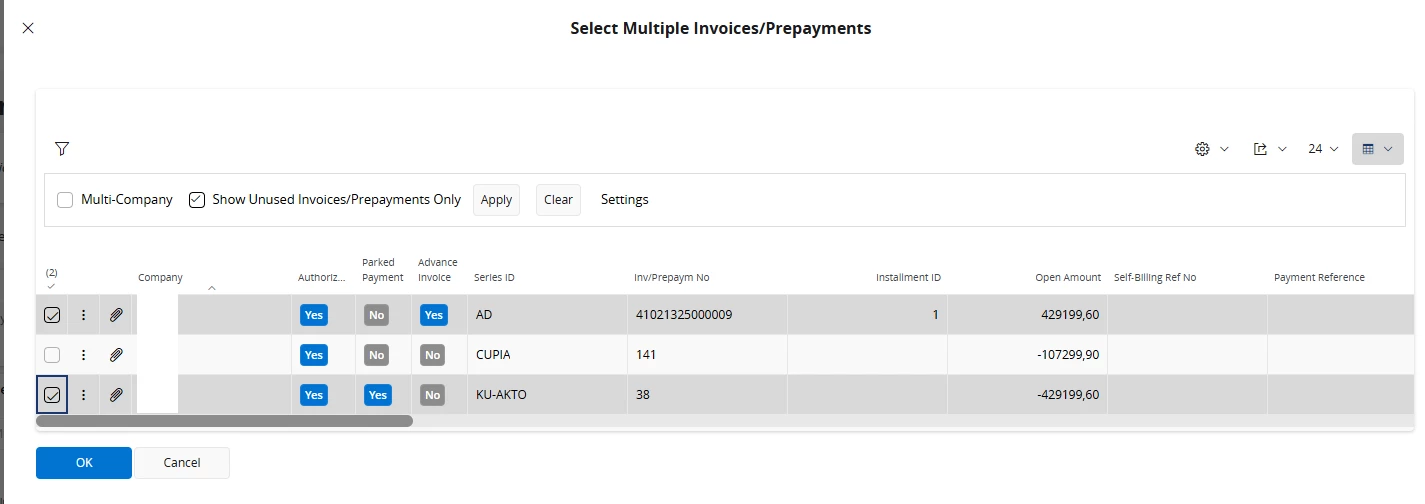The image size is (1425, 504).
Task: Sort by the Series ID column header
Action: tap(494, 278)
